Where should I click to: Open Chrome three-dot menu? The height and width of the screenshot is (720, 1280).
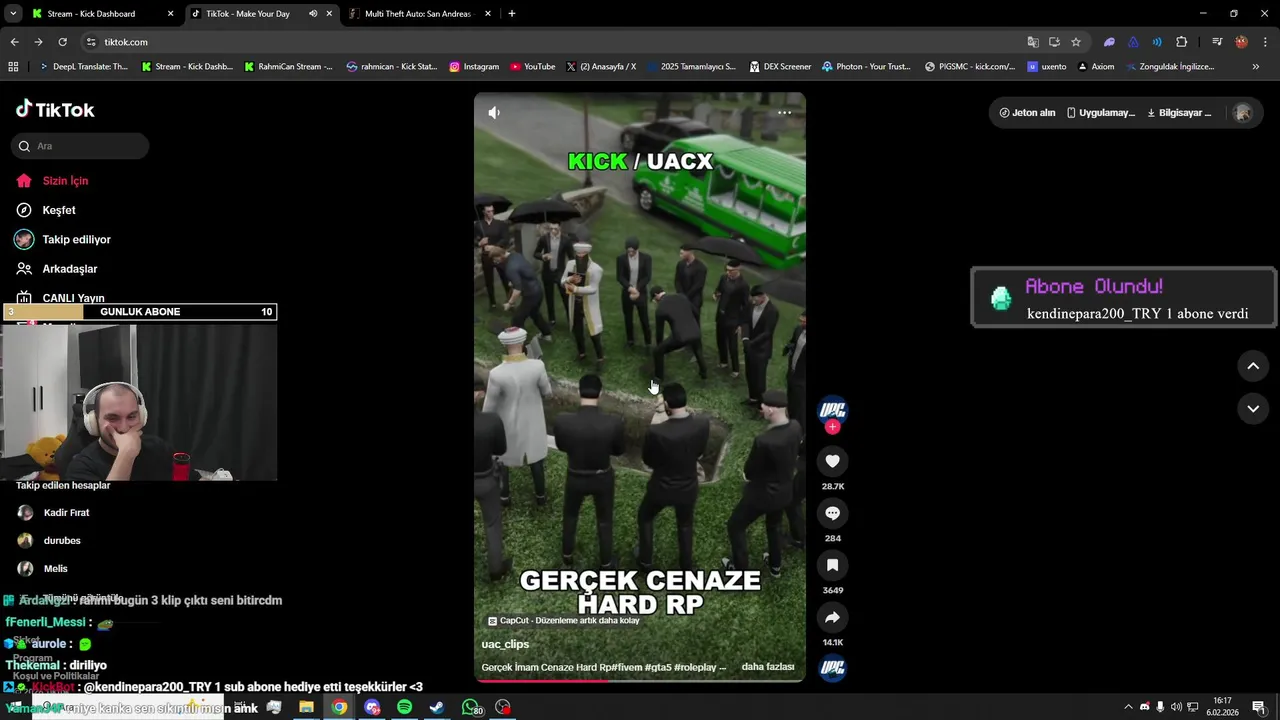click(1266, 42)
